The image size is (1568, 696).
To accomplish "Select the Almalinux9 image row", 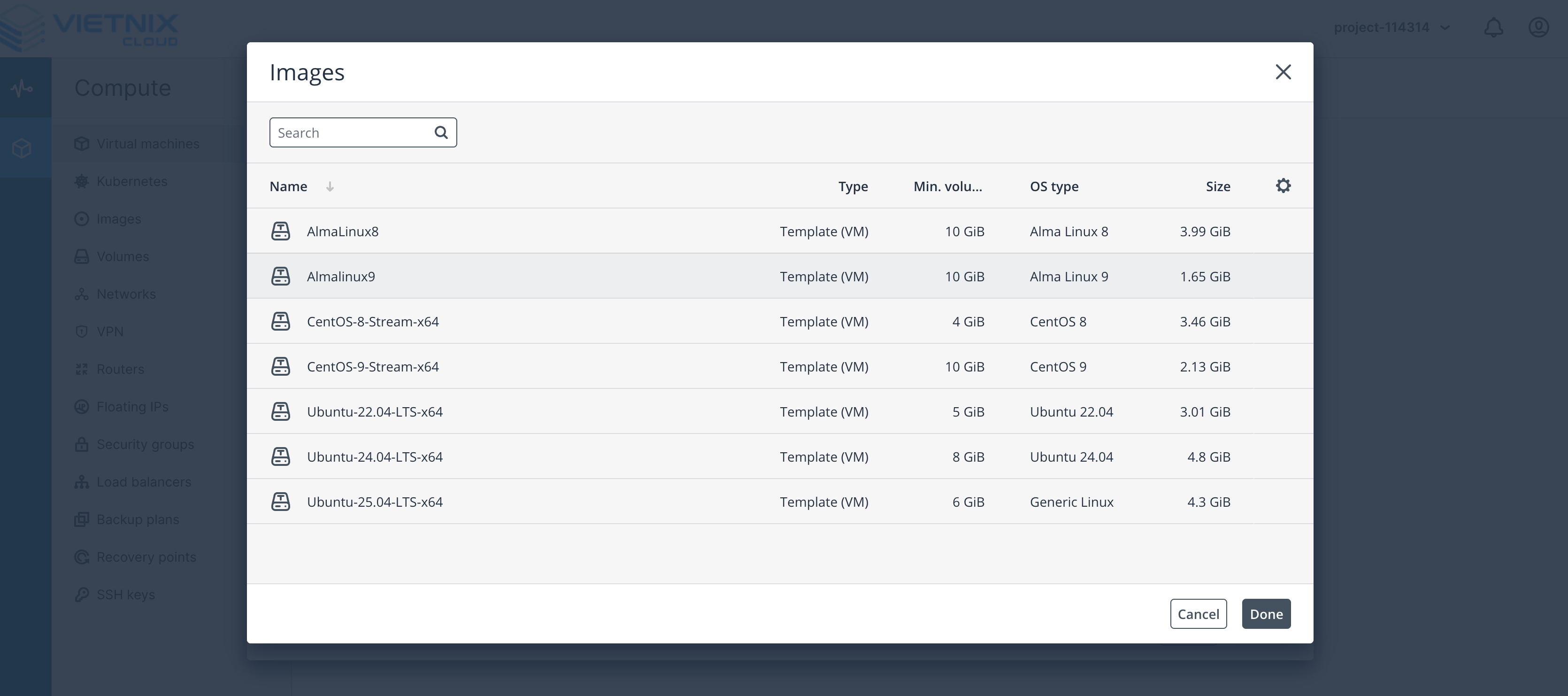I will click(x=341, y=277).
